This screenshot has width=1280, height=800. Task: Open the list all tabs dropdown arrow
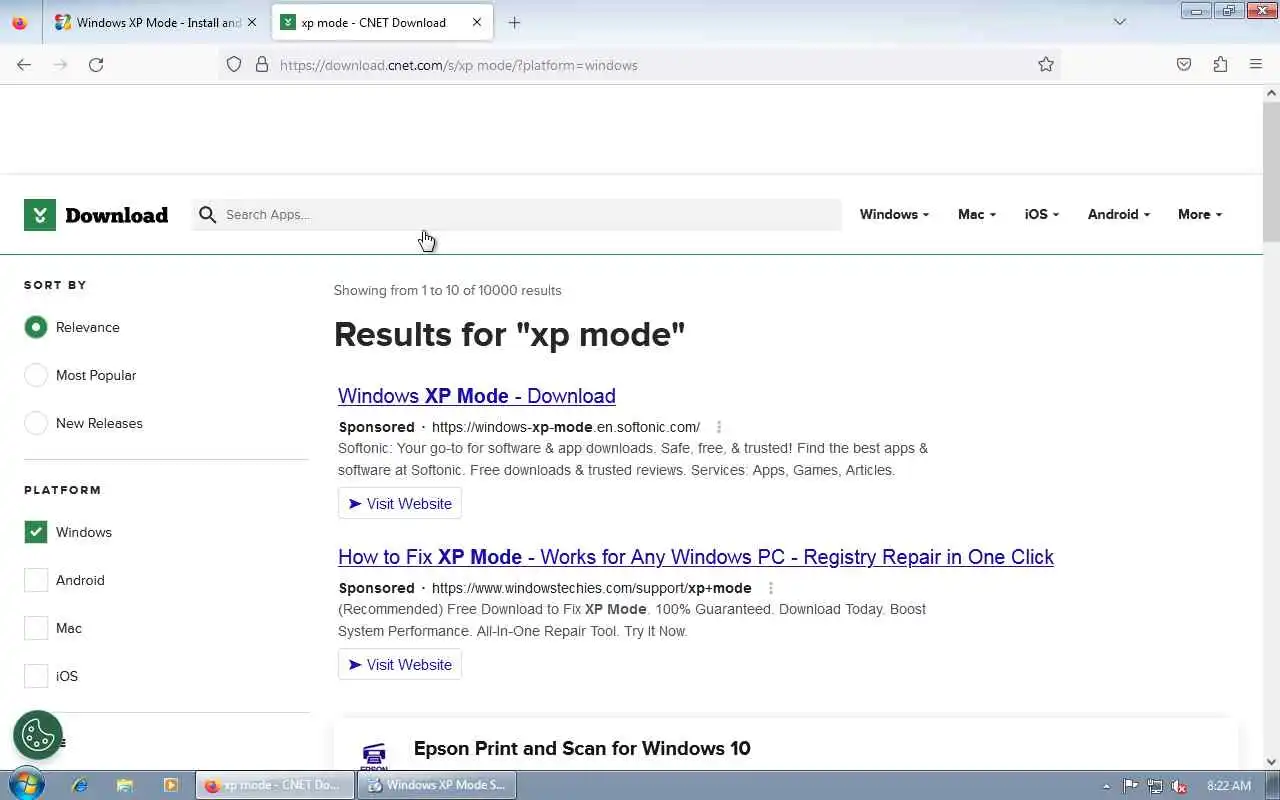point(1120,22)
